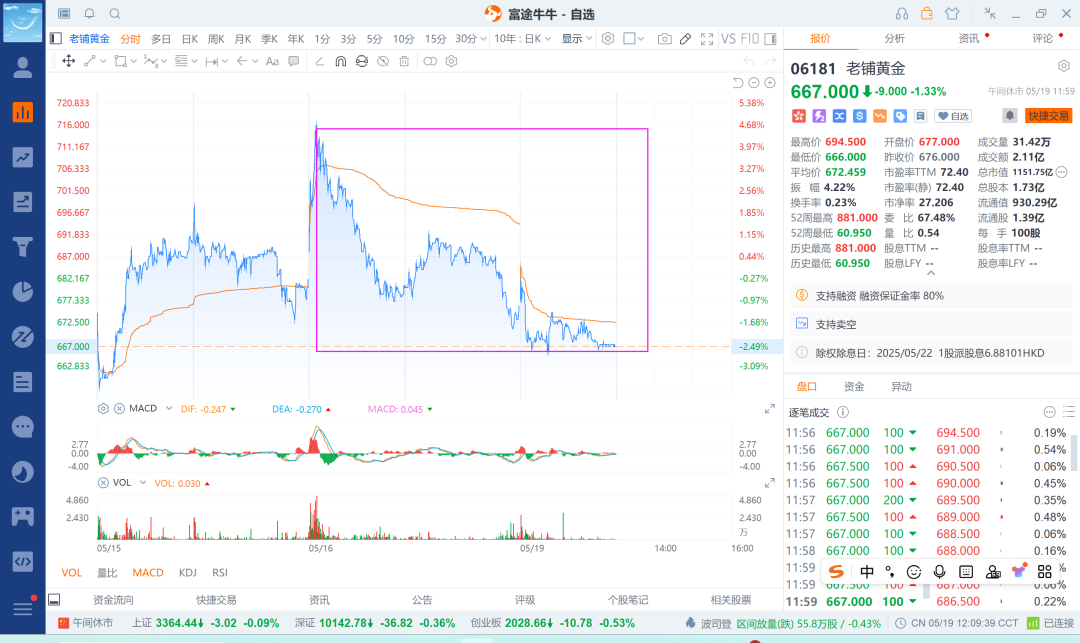
Task: Enter fullscreen chart mode
Action: pyautogui.click(x=707, y=39)
